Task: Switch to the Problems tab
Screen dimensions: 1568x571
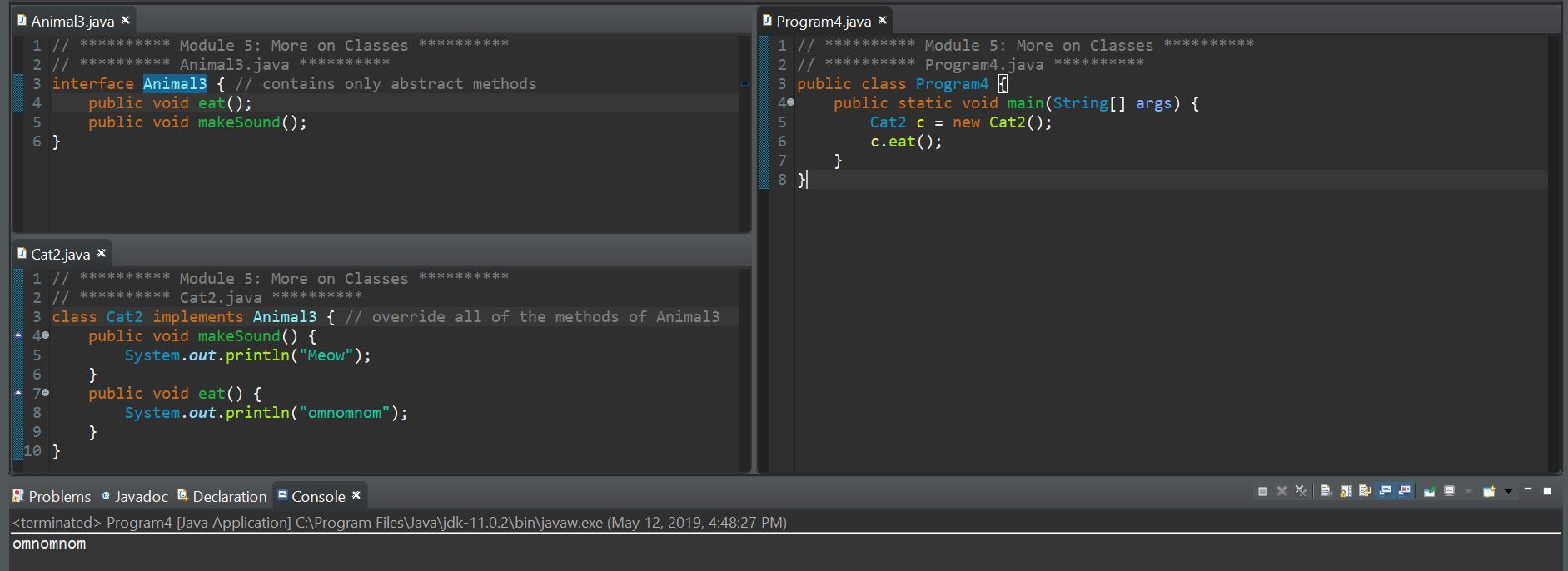Action: [52, 496]
